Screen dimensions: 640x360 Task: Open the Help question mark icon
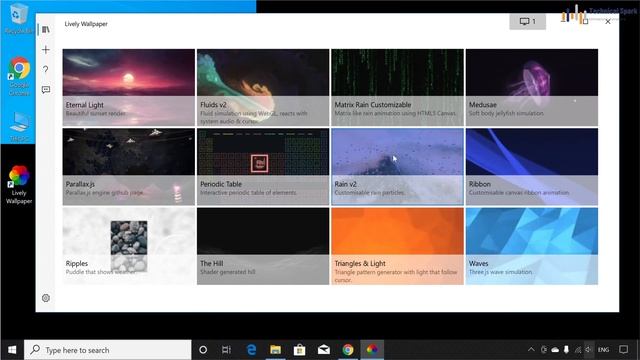(46, 69)
